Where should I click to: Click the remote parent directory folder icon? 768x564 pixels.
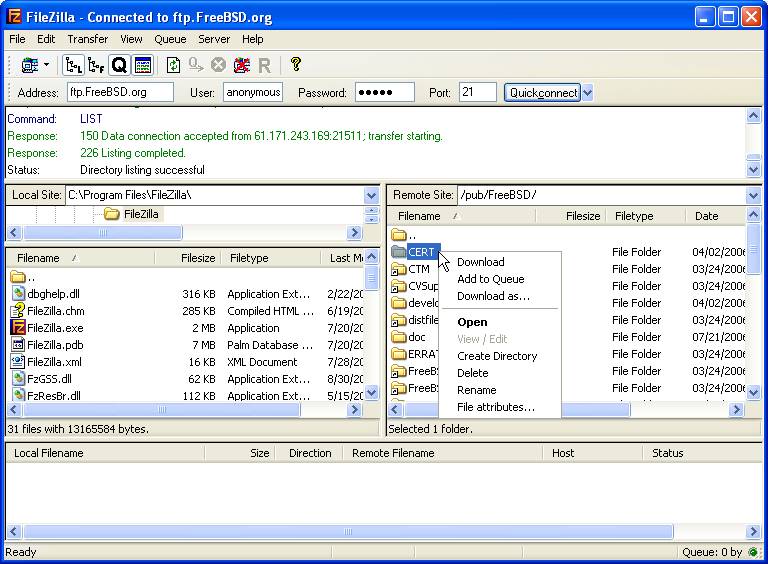(x=398, y=235)
